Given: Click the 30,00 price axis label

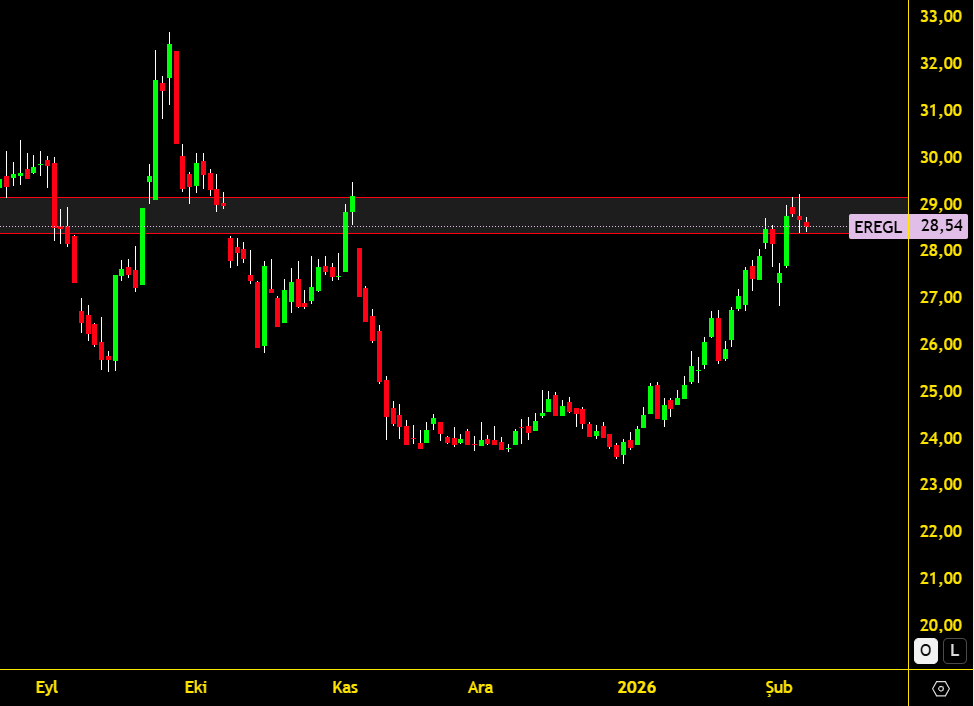Looking at the screenshot, I should click(940, 157).
